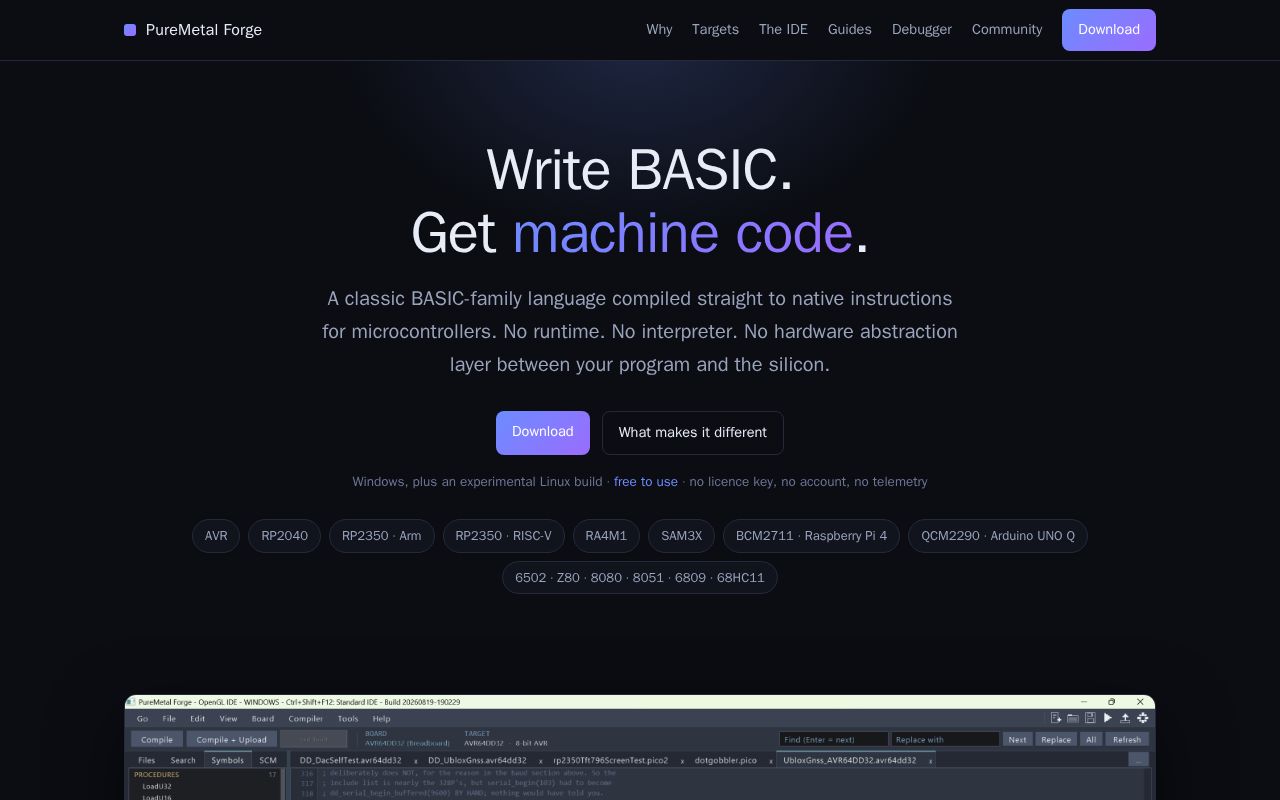
Task: Open The IDE navigation link
Action: click(x=783, y=30)
